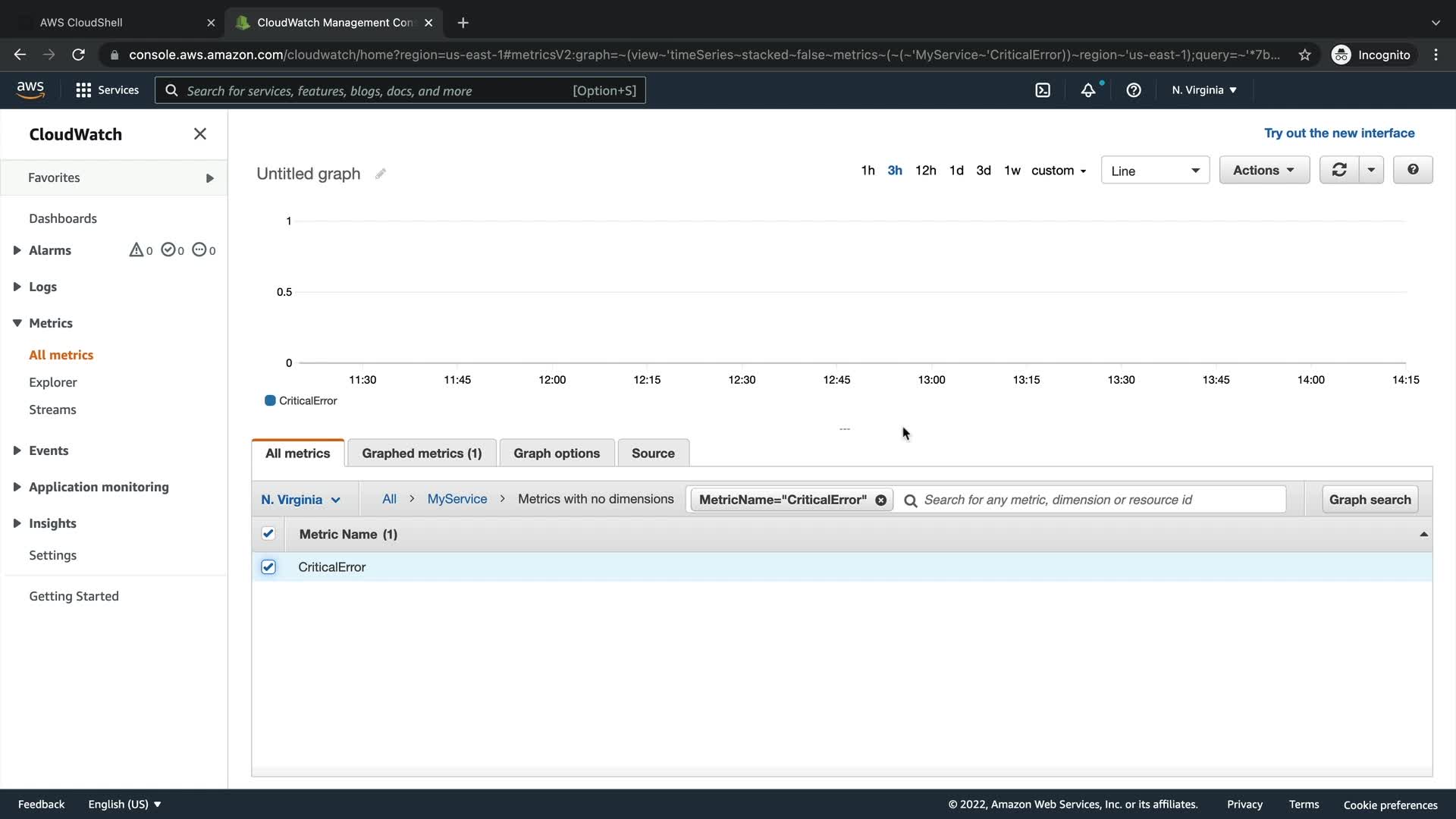Click the CriticalError legend color swatch
1456x819 pixels.
pos(270,400)
